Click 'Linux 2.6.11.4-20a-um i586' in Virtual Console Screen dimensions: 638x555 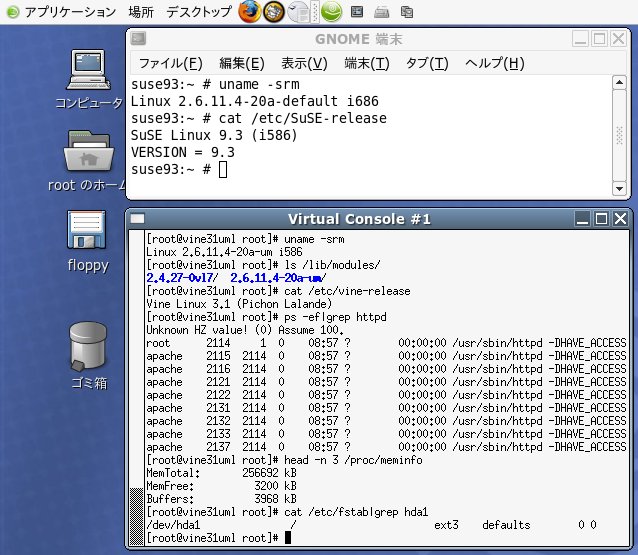224,252
